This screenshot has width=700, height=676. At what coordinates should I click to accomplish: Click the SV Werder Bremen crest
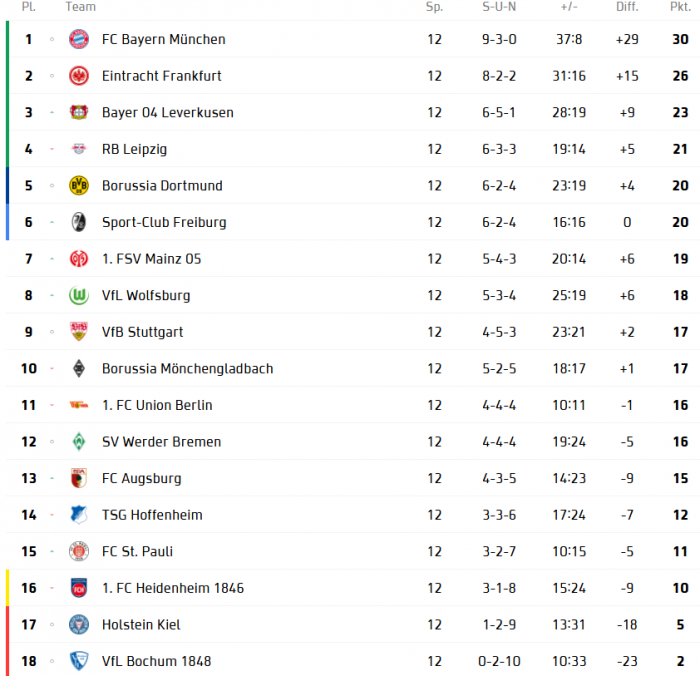click(x=79, y=442)
